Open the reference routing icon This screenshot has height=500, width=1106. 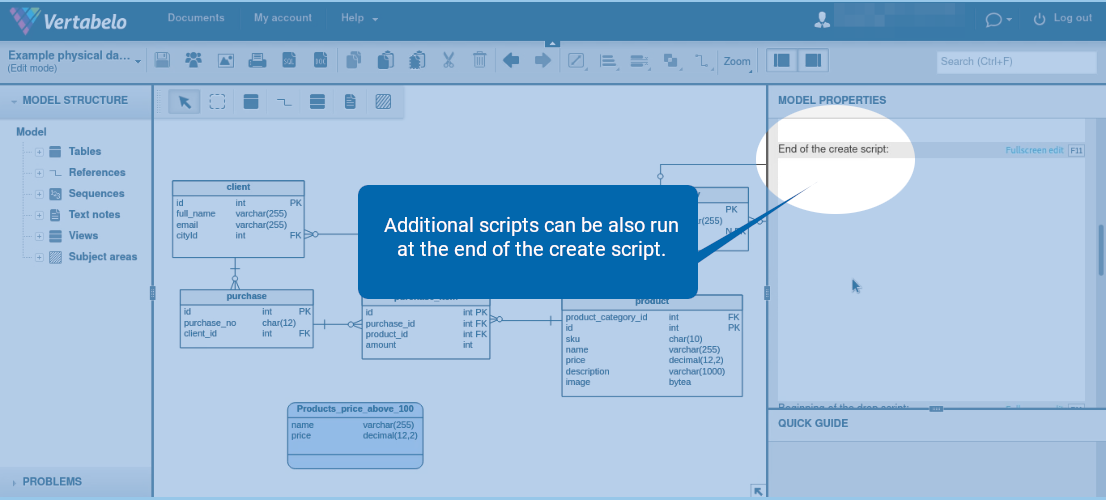pos(701,61)
